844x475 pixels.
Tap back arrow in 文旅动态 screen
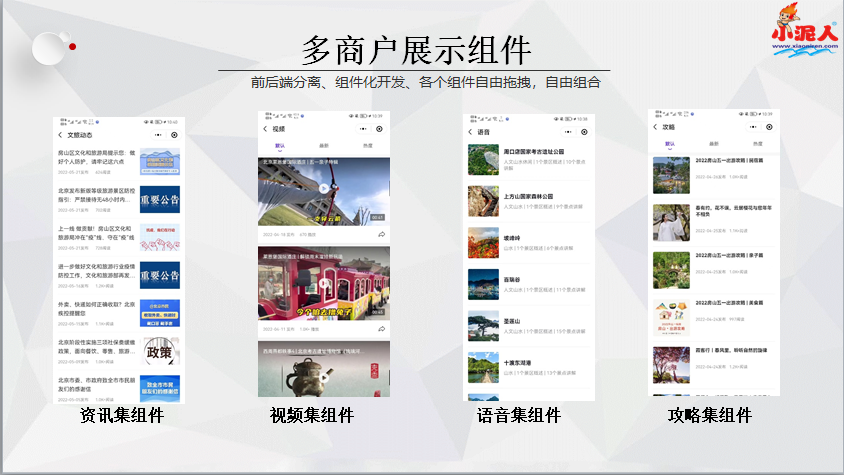pos(59,134)
